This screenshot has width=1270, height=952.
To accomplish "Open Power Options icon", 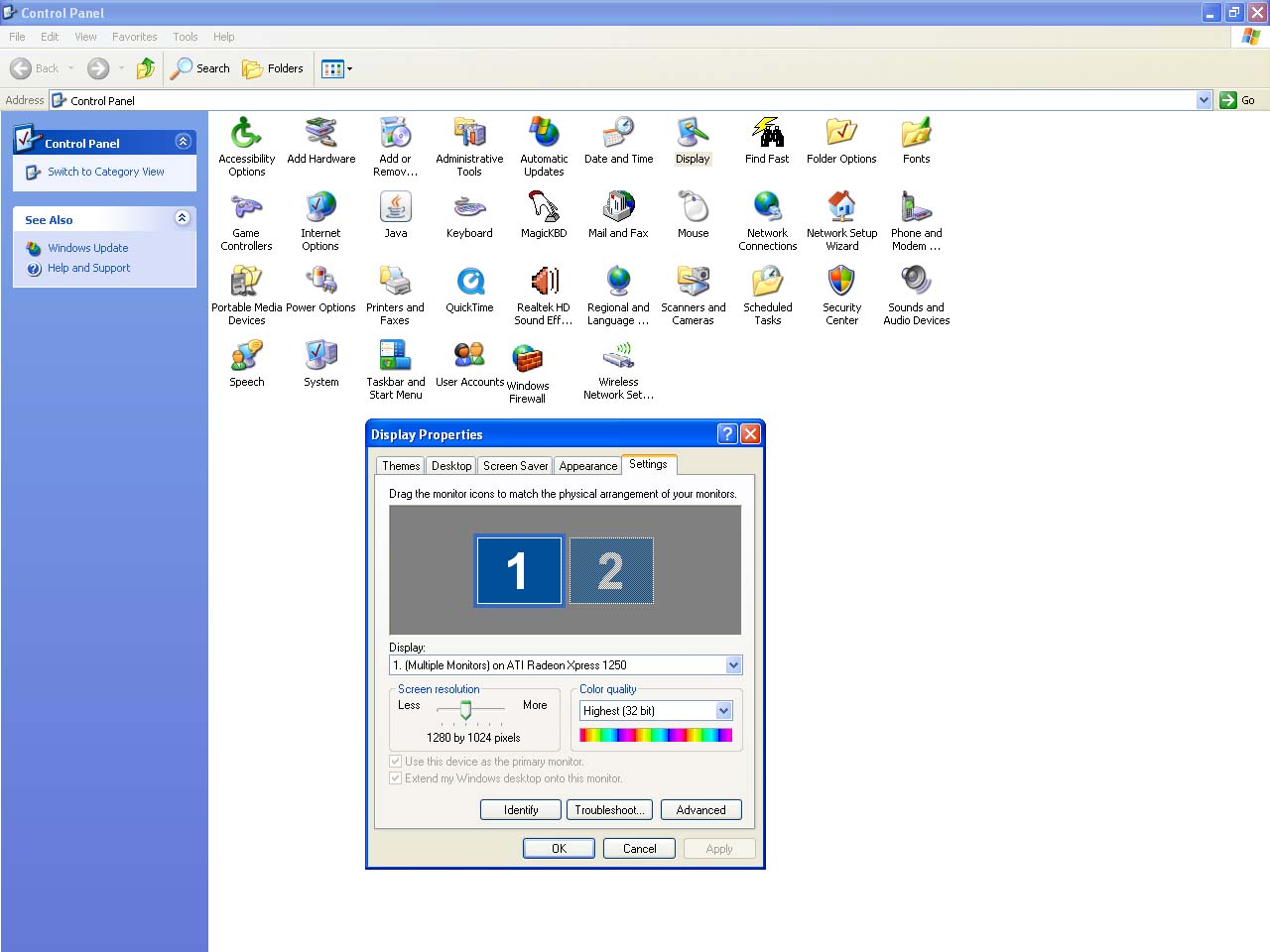I will click(x=320, y=282).
